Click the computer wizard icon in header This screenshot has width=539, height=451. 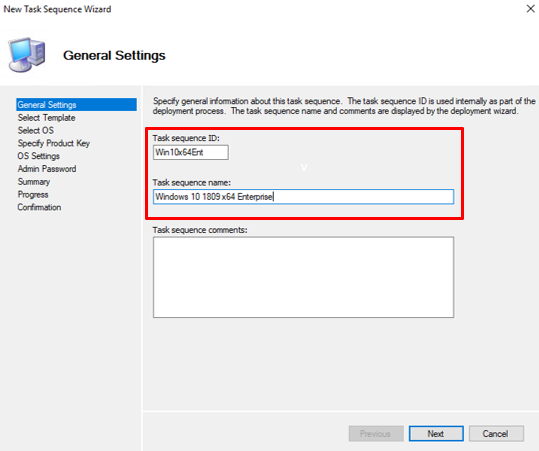[x=27, y=55]
